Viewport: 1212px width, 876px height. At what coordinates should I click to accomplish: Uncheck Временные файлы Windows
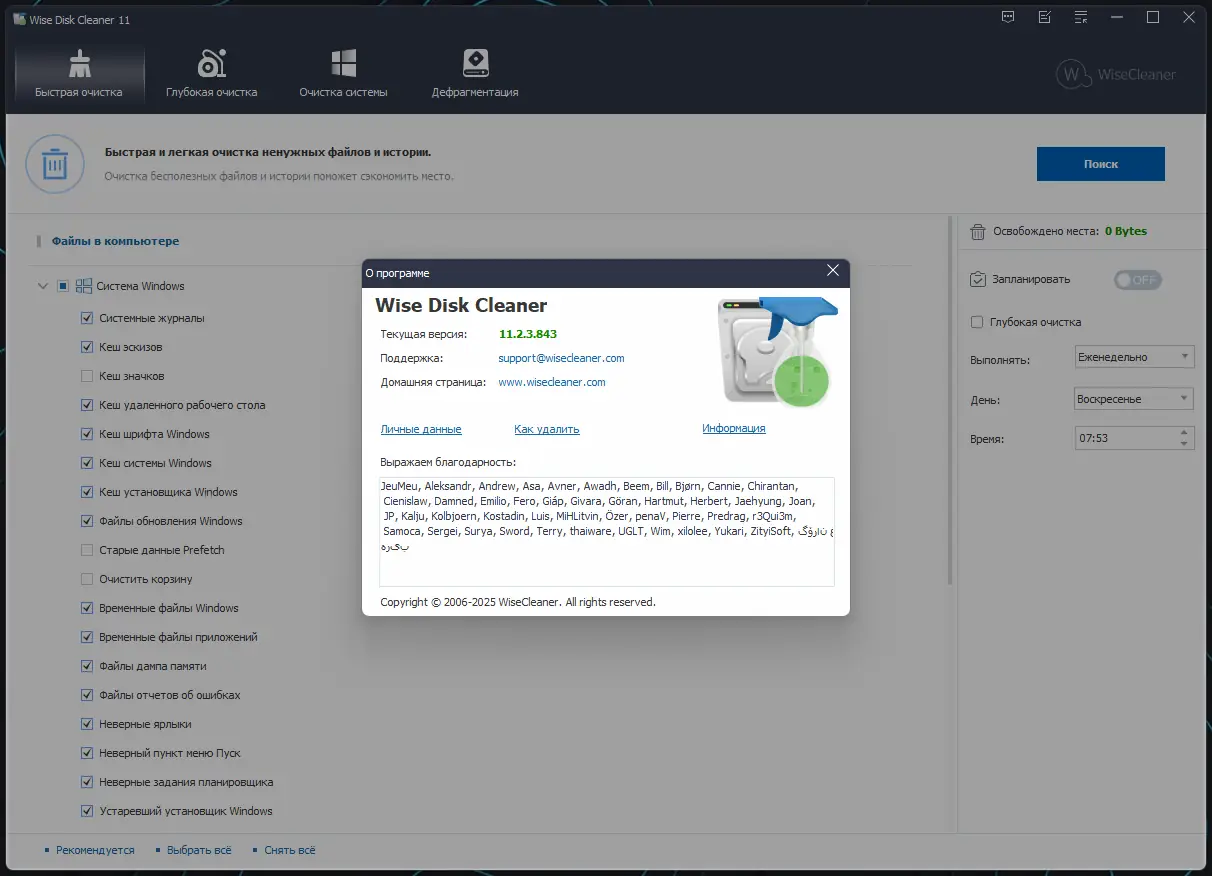click(x=87, y=608)
